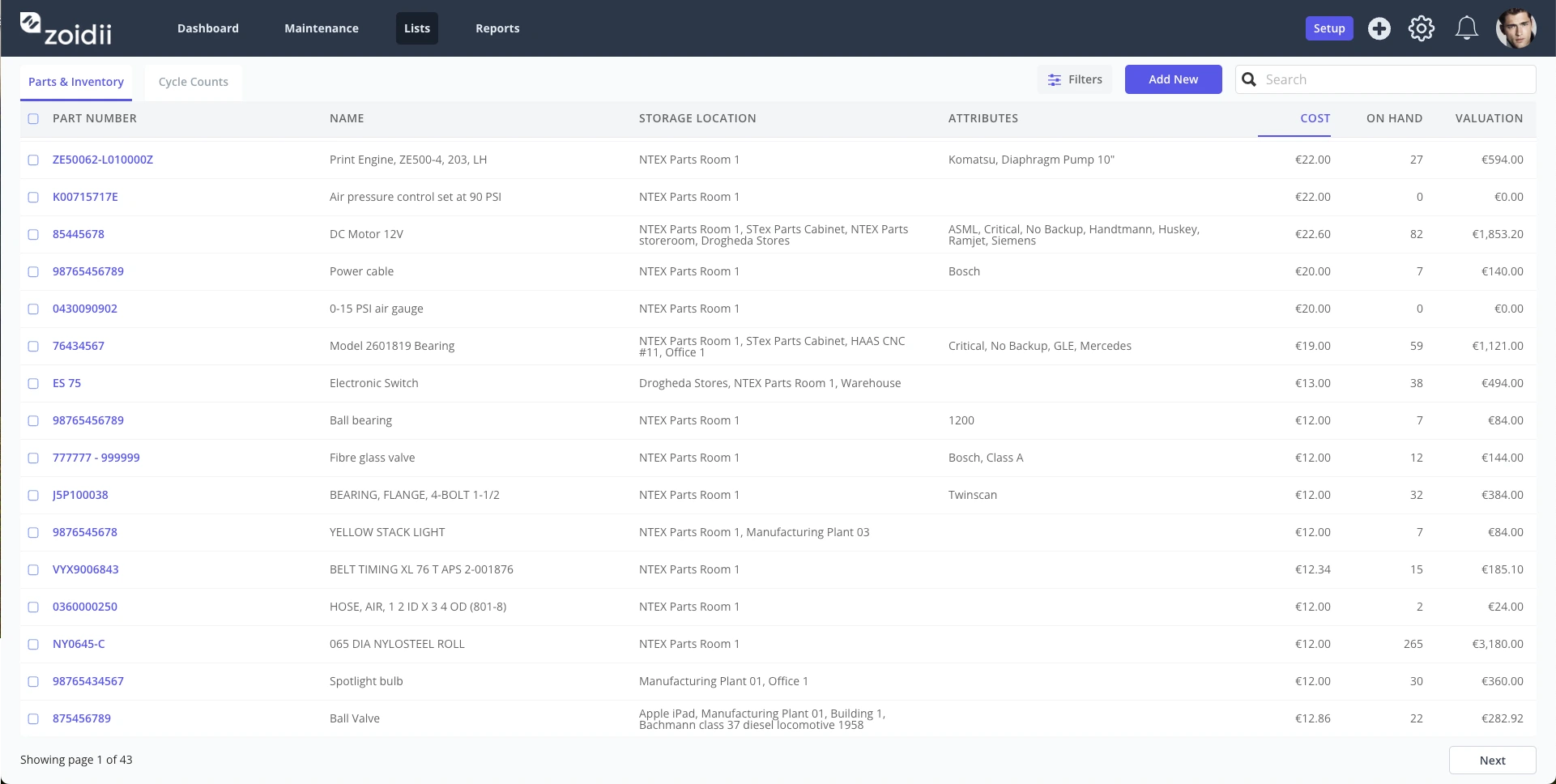Open part link K00715717E
Viewport: 1556px width, 784px height.
tap(85, 197)
